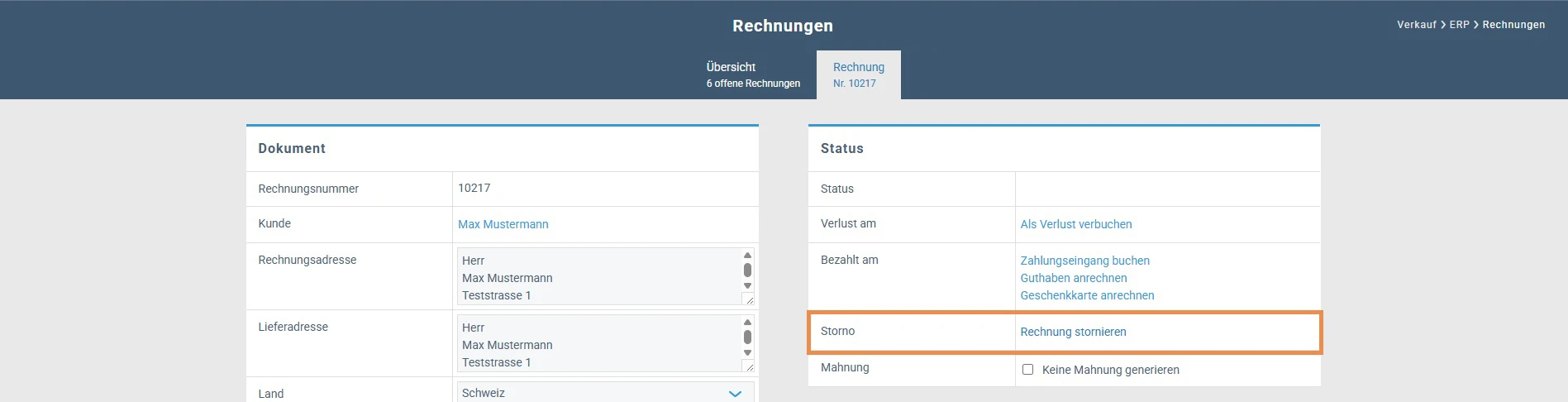Open customer Max Mustermann link
Image resolution: width=1568 pixels, height=402 pixels.
[503, 224]
